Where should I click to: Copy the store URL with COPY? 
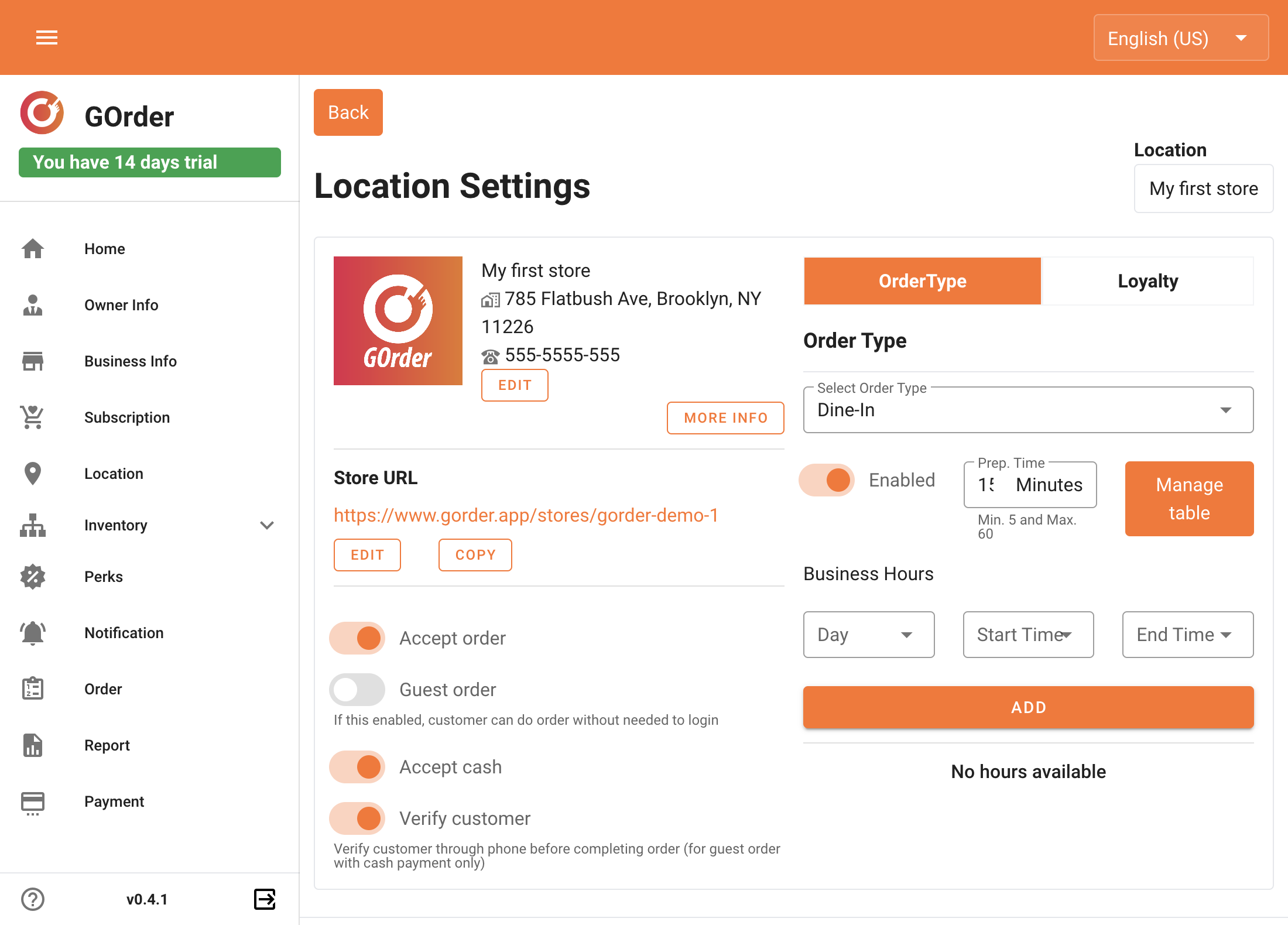coord(475,555)
